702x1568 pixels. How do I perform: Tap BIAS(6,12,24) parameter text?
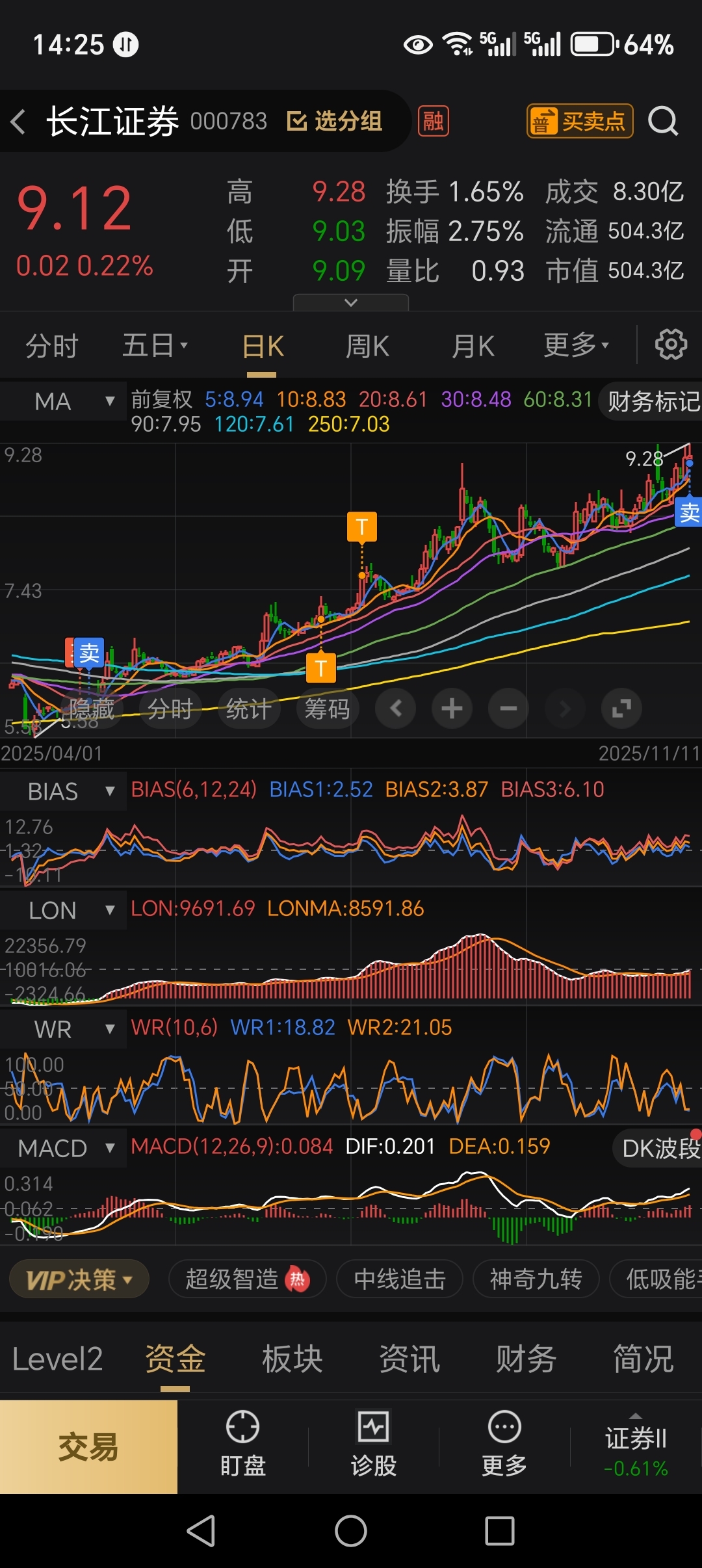point(194,789)
